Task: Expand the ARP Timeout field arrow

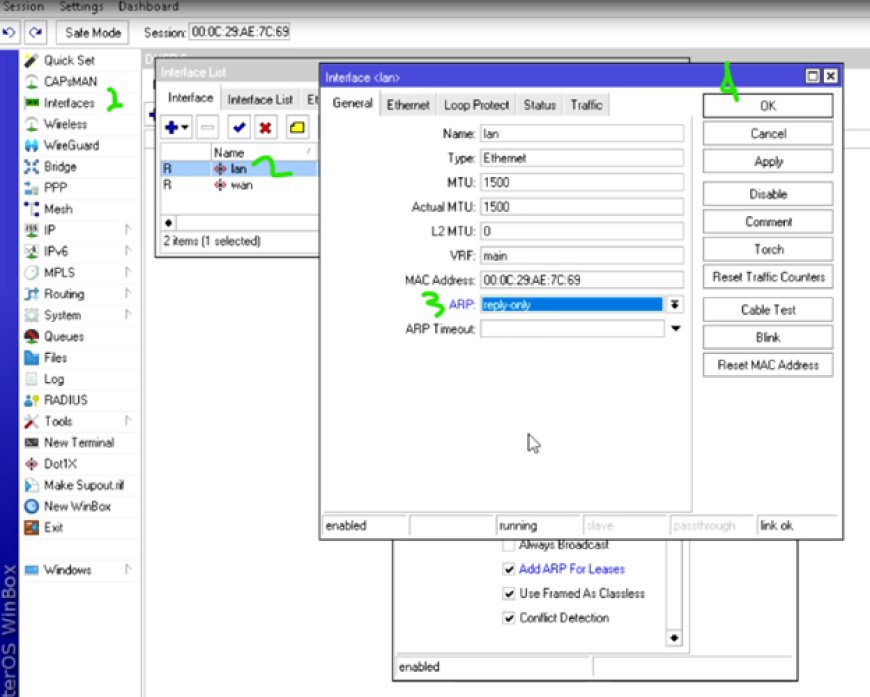Action: pyautogui.click(x=676, y=329)
